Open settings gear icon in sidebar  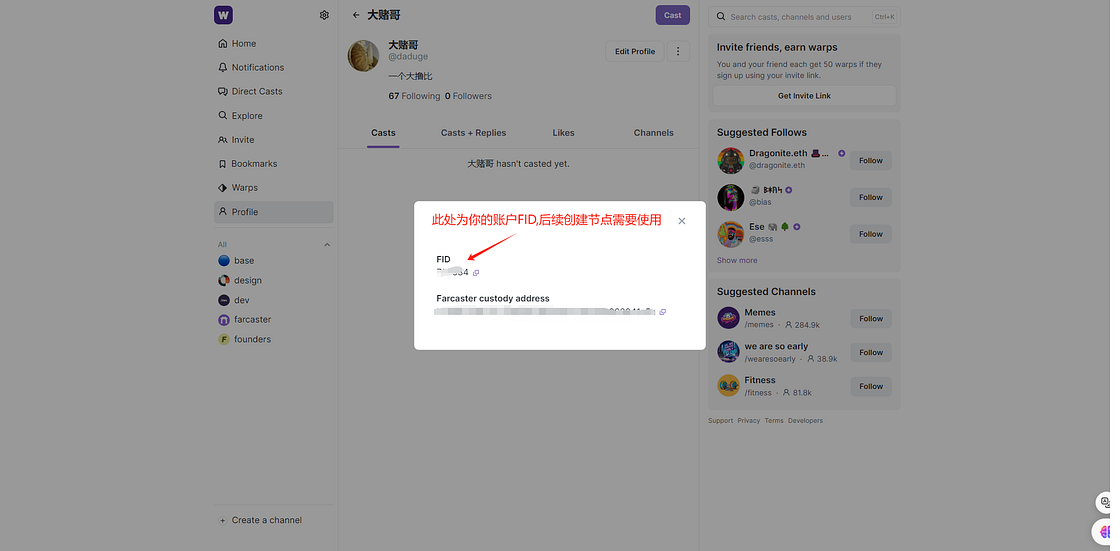(324, 15)
